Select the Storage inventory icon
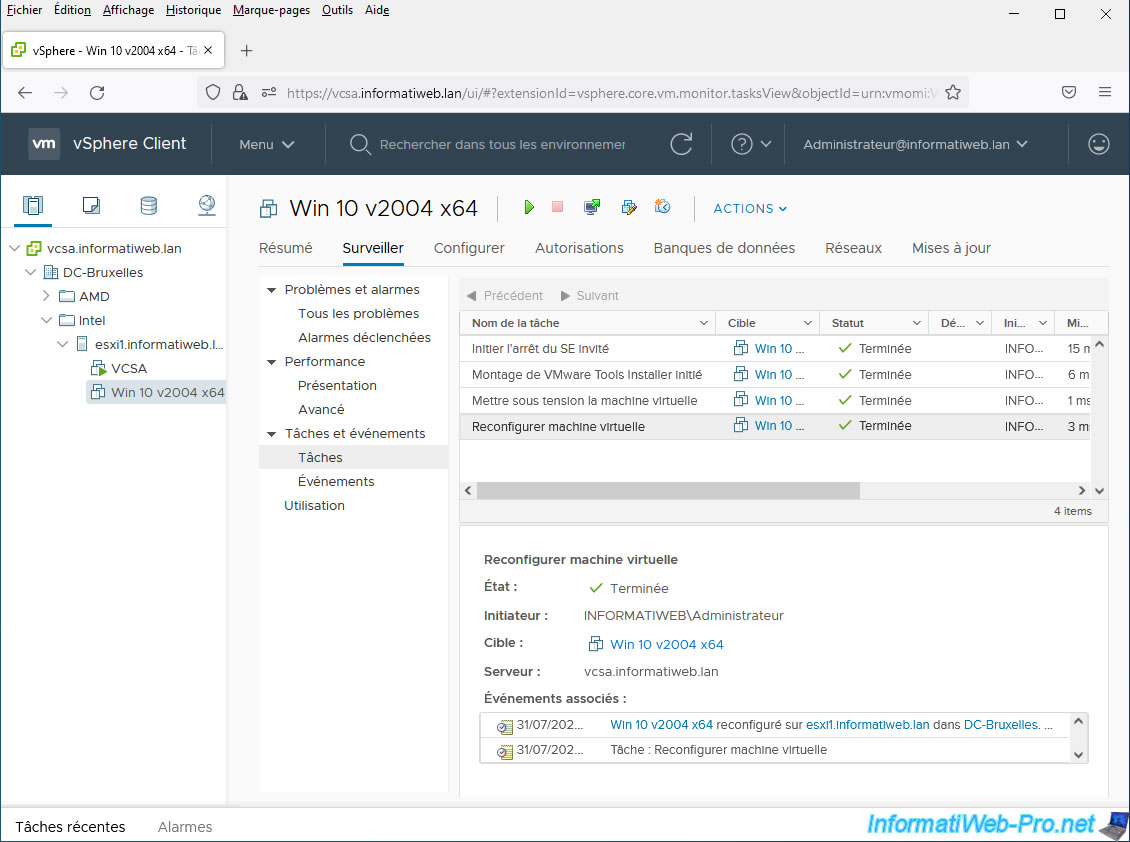Viewport: 1130px width, 842px height. click(x=148, y=205)
